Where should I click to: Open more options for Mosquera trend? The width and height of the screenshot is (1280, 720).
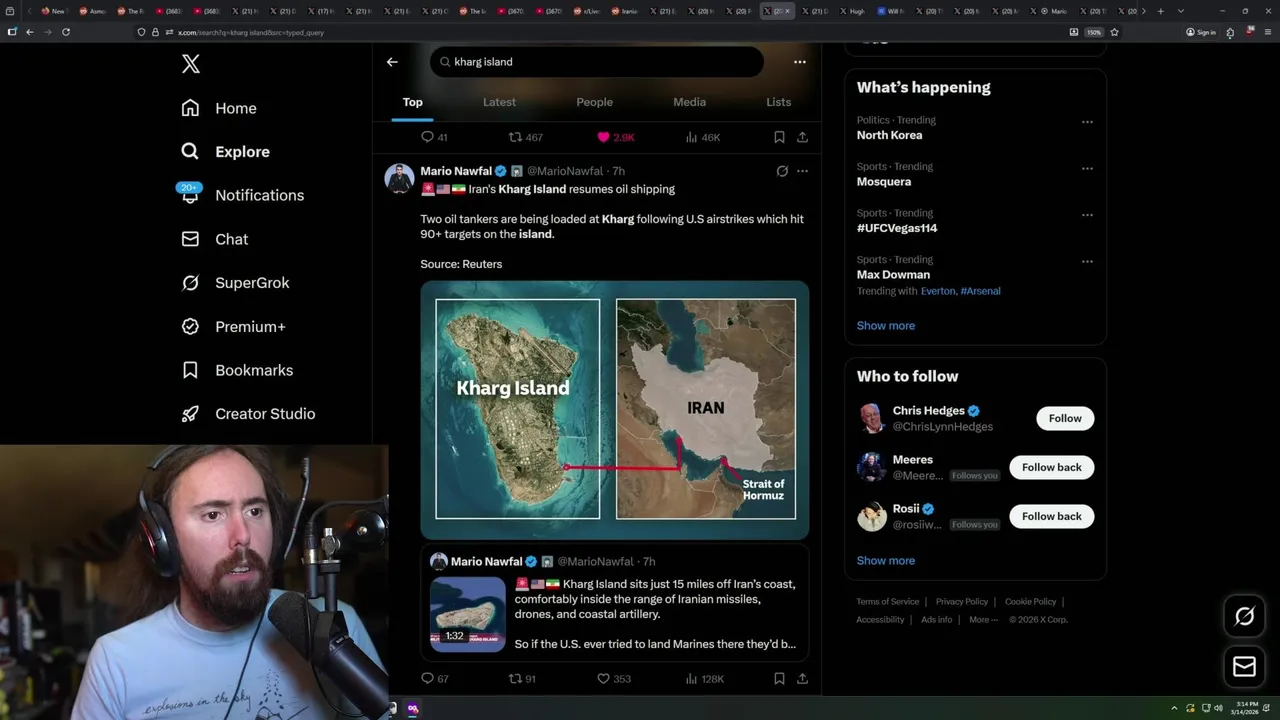pyautogui.click(x=1087, y=168)
